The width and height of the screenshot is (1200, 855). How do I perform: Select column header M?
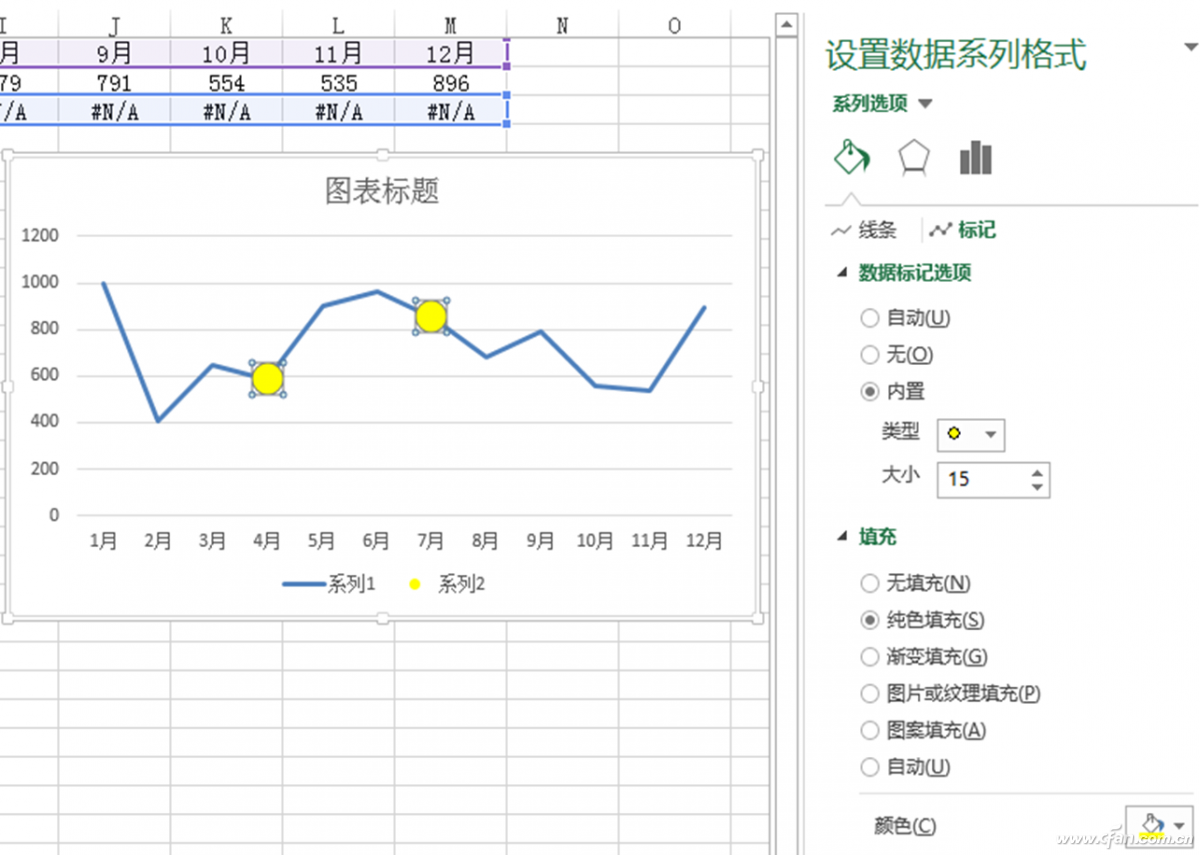[x=450, y=26]
